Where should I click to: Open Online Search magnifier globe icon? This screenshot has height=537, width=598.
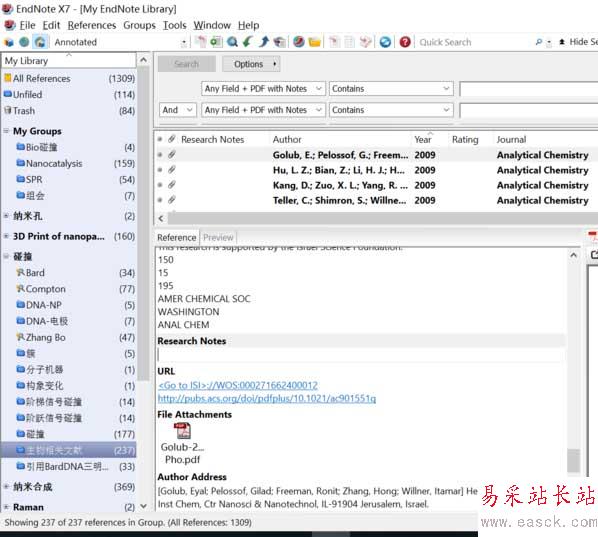[x=232, y=42]
